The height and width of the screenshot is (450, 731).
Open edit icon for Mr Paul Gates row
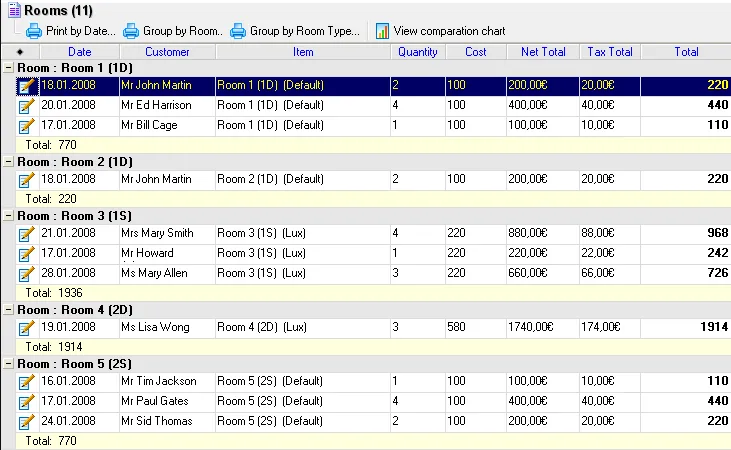(27, 403)
